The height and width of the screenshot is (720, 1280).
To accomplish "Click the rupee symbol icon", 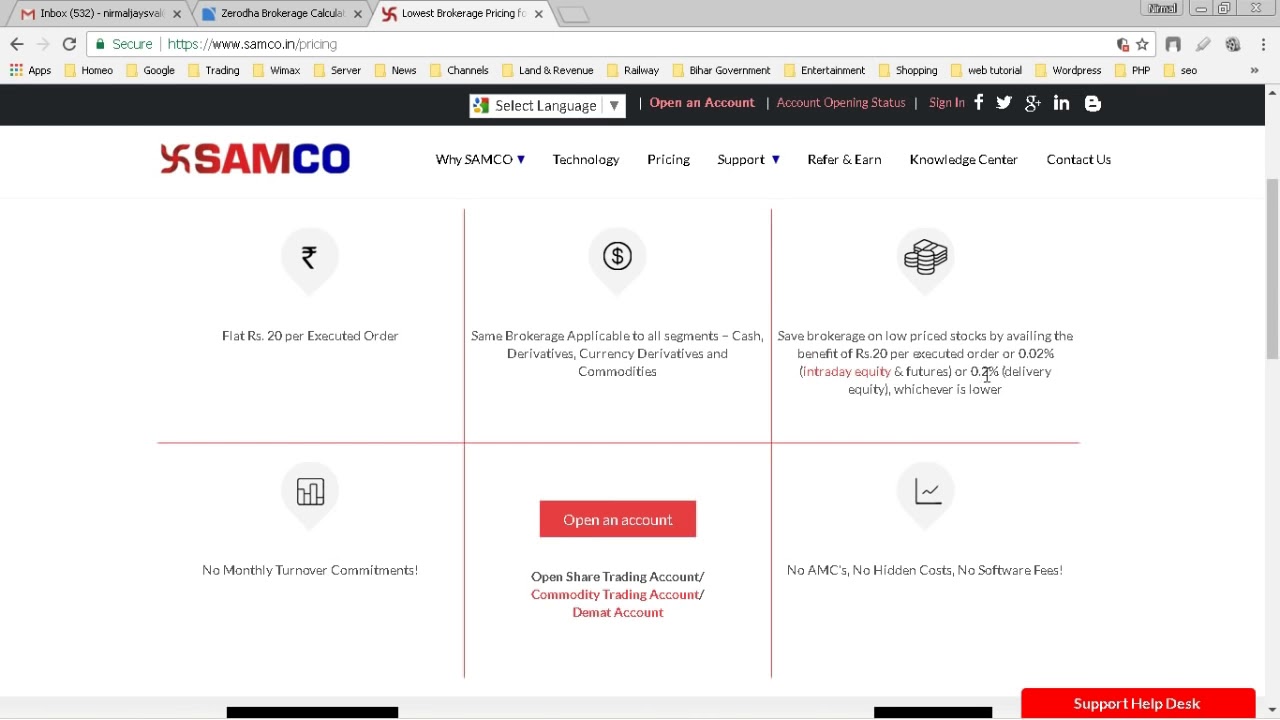I will [x=310, y=258].
